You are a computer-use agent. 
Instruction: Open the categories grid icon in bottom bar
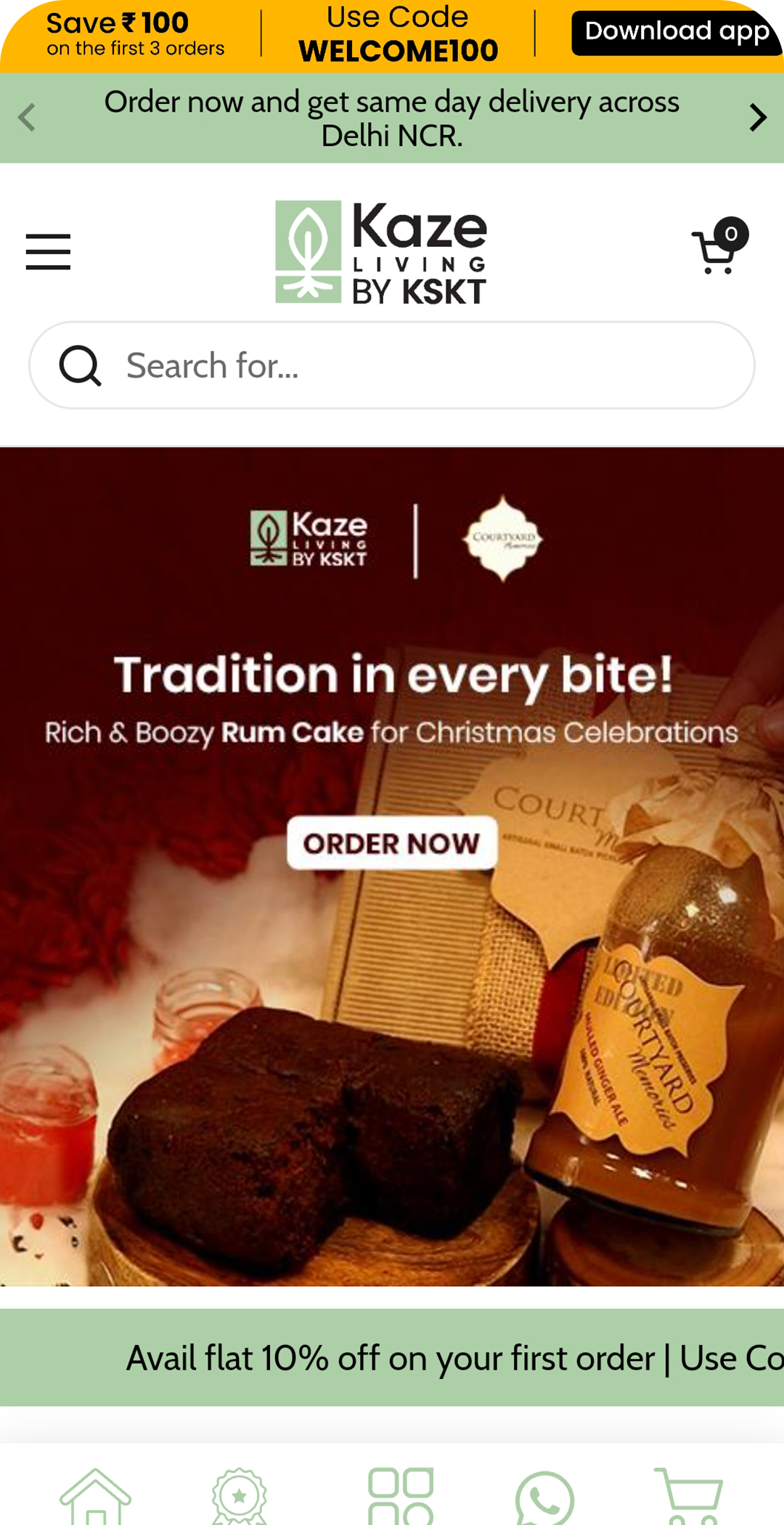(x=401, y=1497)
